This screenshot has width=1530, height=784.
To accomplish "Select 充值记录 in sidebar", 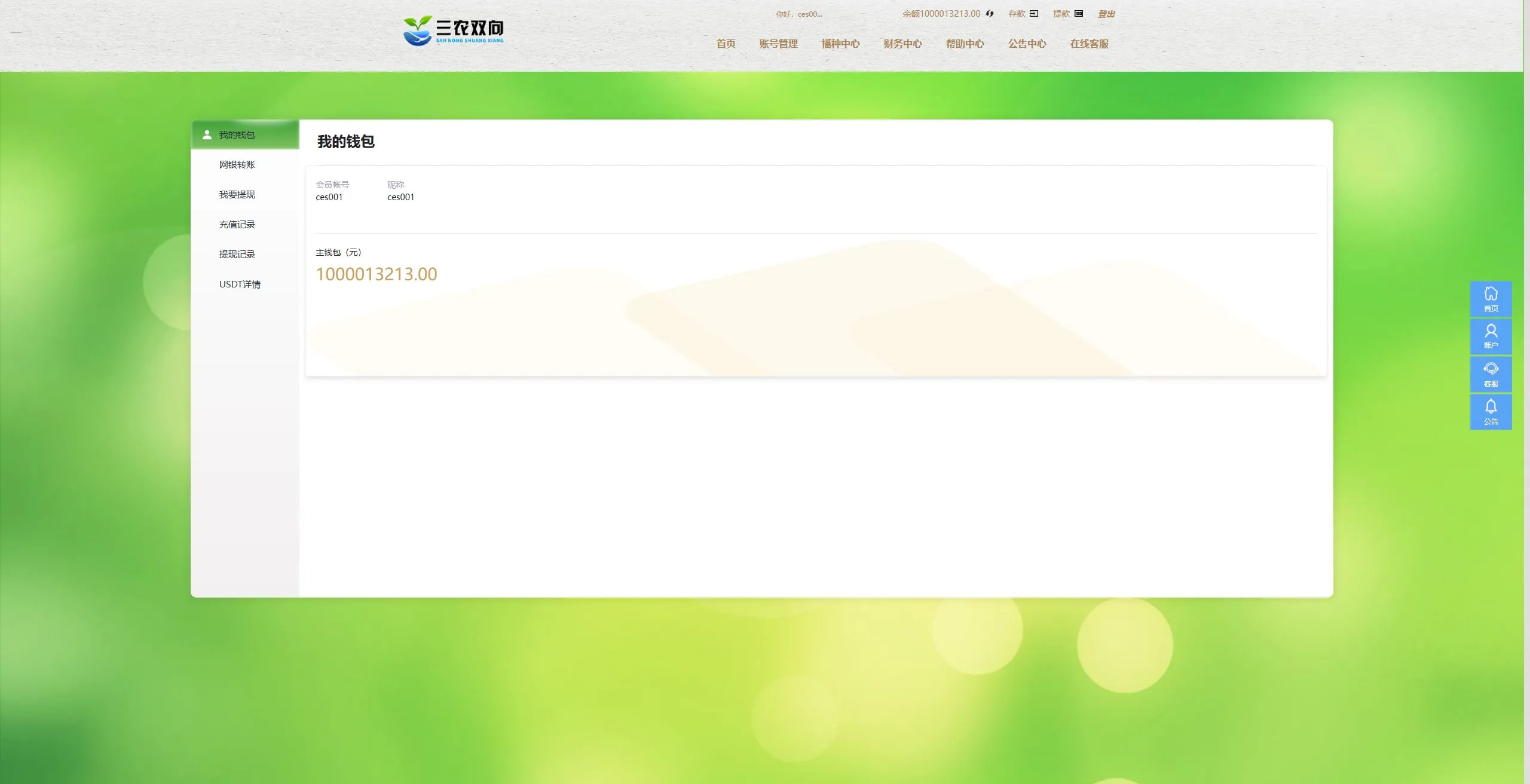I will pyautogui.click(x=245, y=224).
